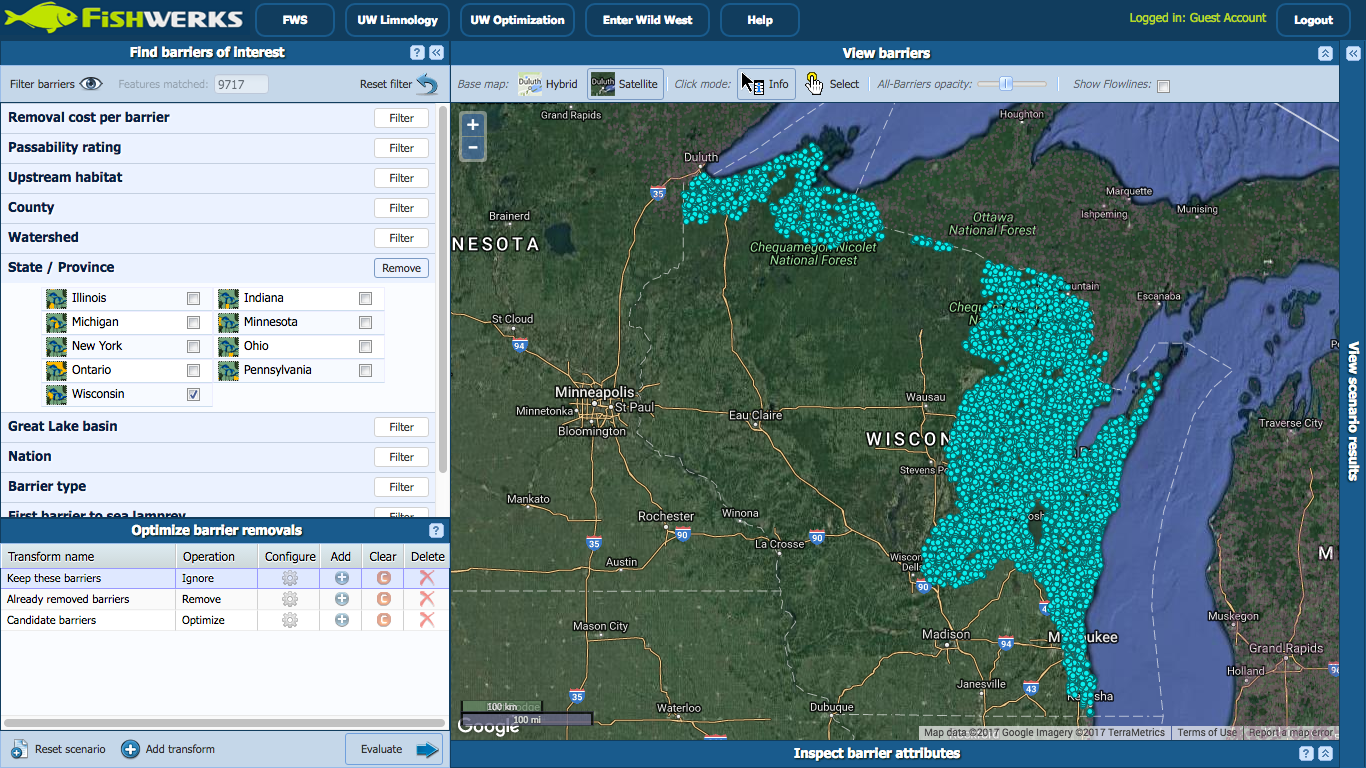Set click mode to Select
This screenshot has width=1366, height=768.
[x=833, y=84]
